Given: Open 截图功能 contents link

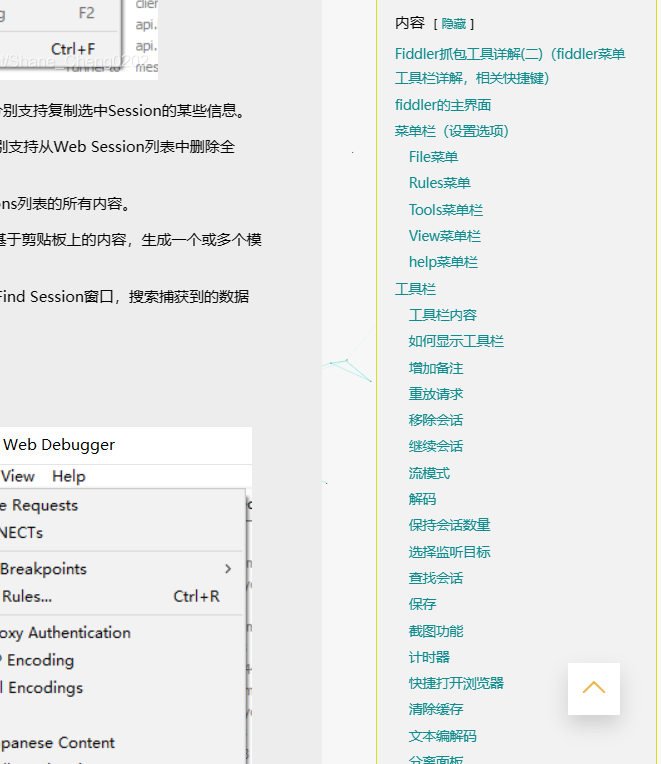Looking at the screenshot, I should pyautogui.click(x=436, y=631).
